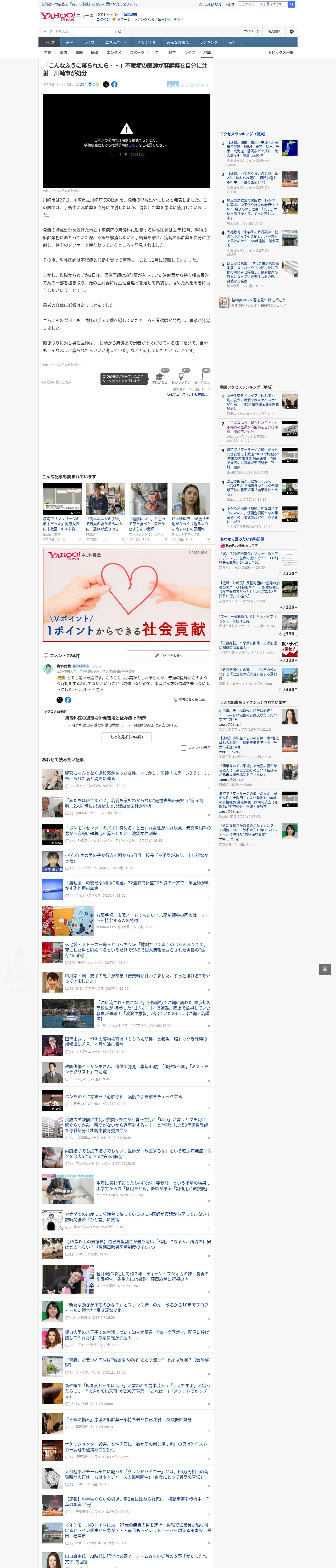Open the 埼玉の幼稚園で修園式 ranking item
Image resolution: width=336 pixels, height=1568 pixels.
[253, 209]
